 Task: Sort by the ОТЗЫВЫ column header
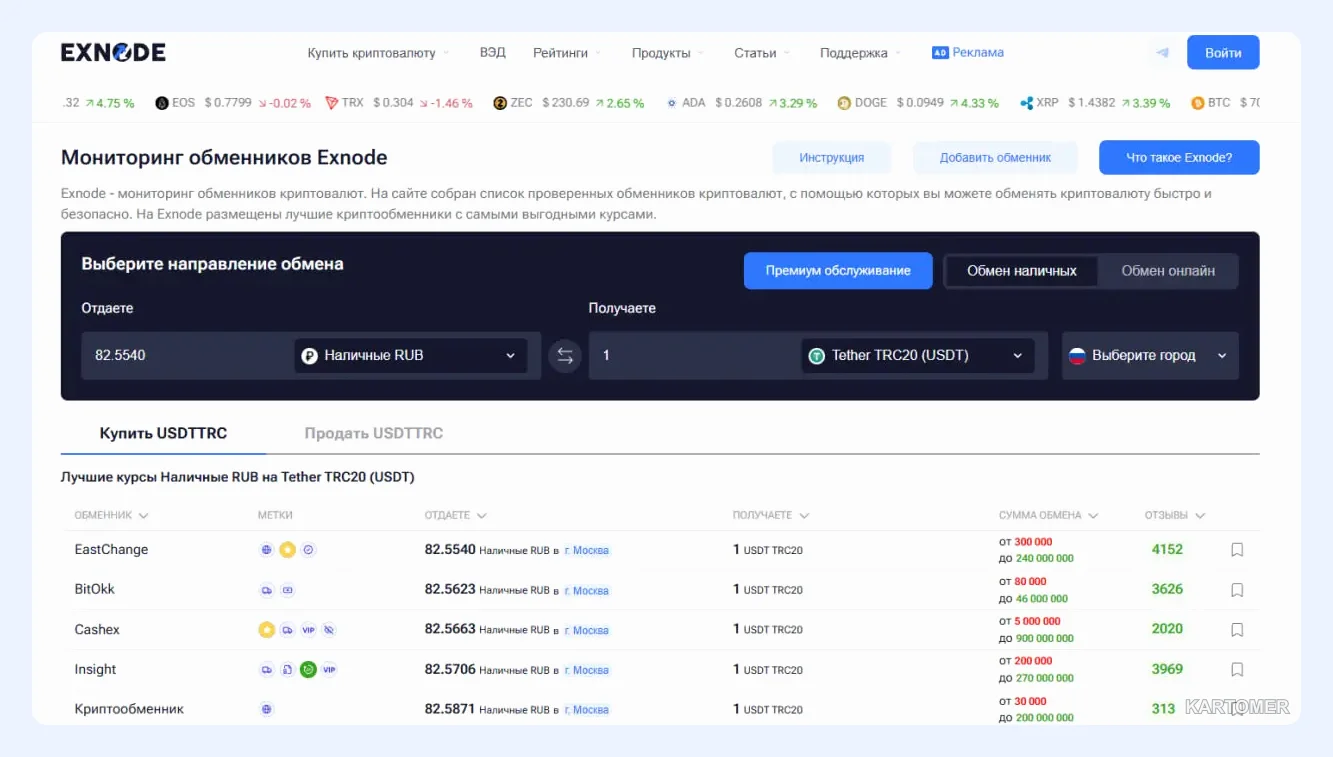1175,516
